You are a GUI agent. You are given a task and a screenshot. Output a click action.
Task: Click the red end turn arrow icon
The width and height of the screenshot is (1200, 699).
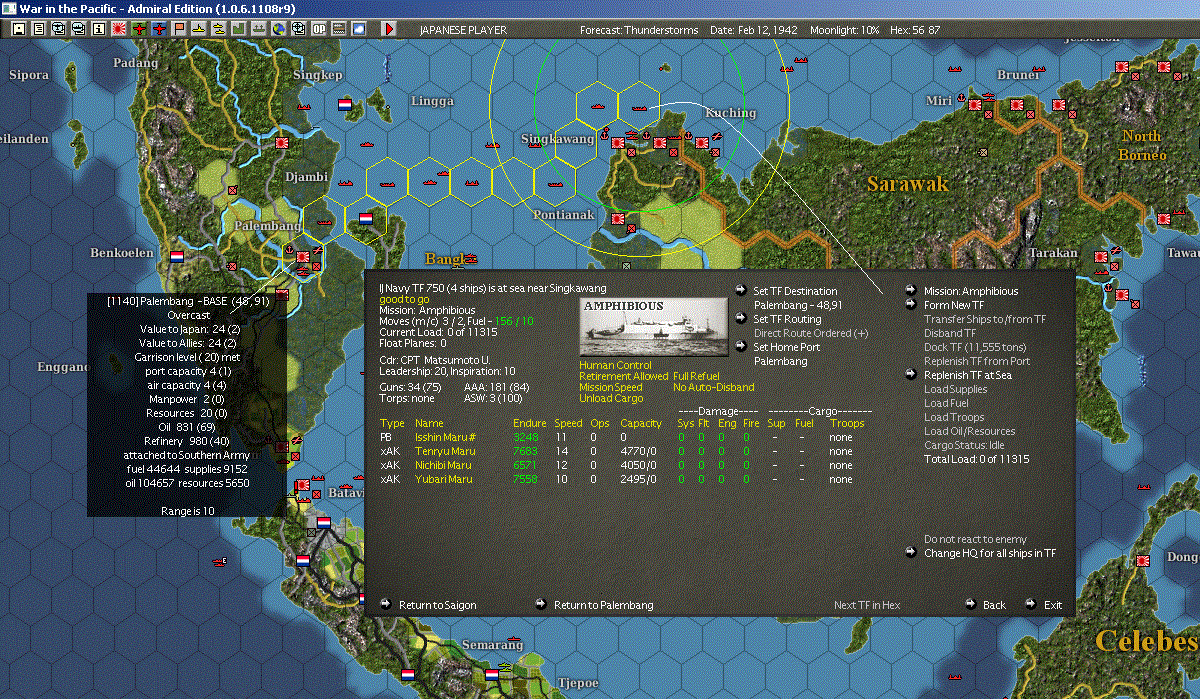pos(389,29)
